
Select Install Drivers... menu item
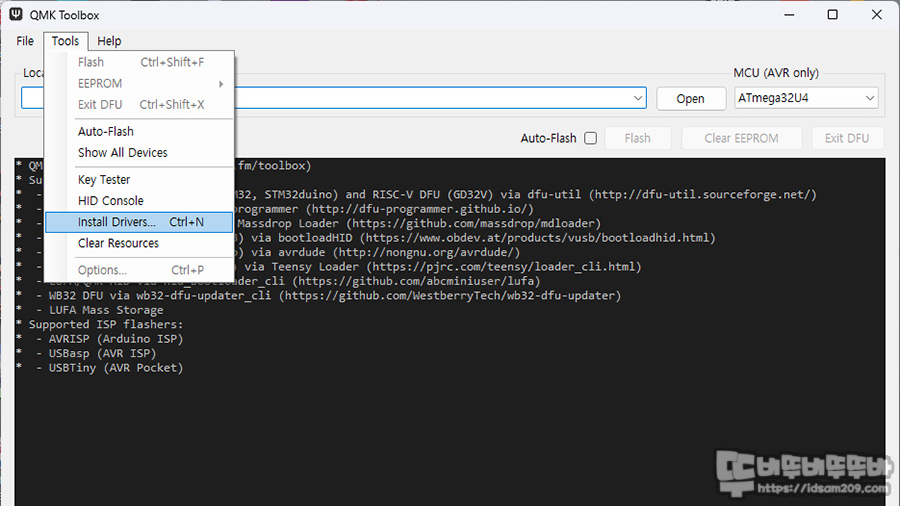[139, 222]
